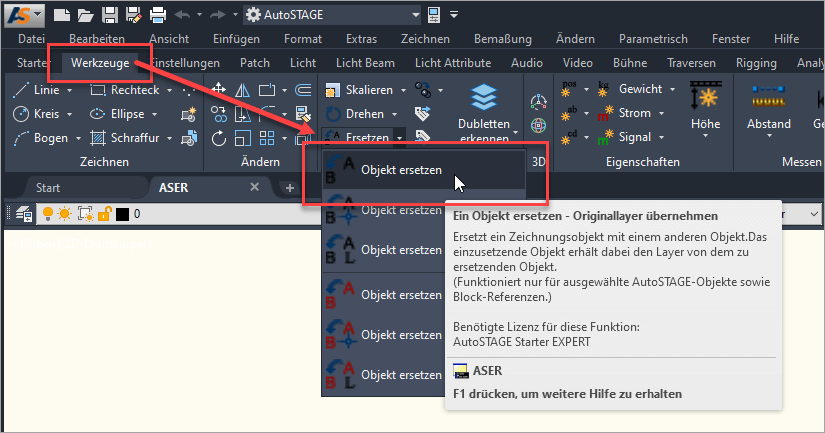Screen dimensions: 825x433
Task: Click the 'kg' Gewicht light icon
Action: (605, 89)
